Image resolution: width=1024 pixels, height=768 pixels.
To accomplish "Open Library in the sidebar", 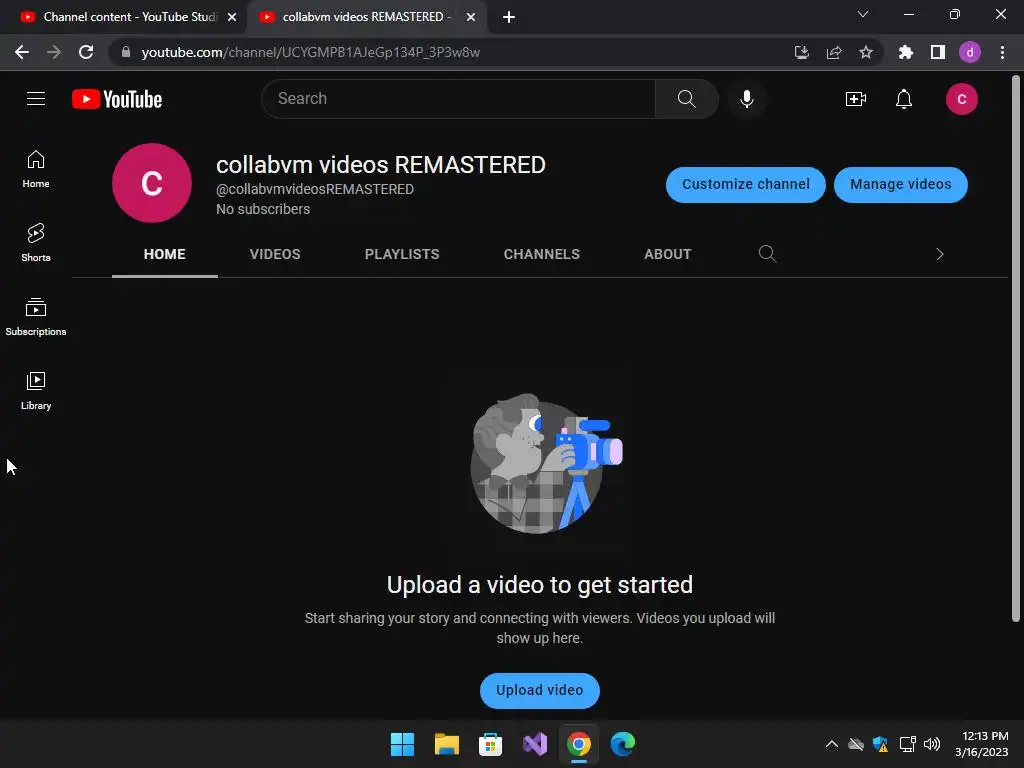I will [x=36, y=391].
